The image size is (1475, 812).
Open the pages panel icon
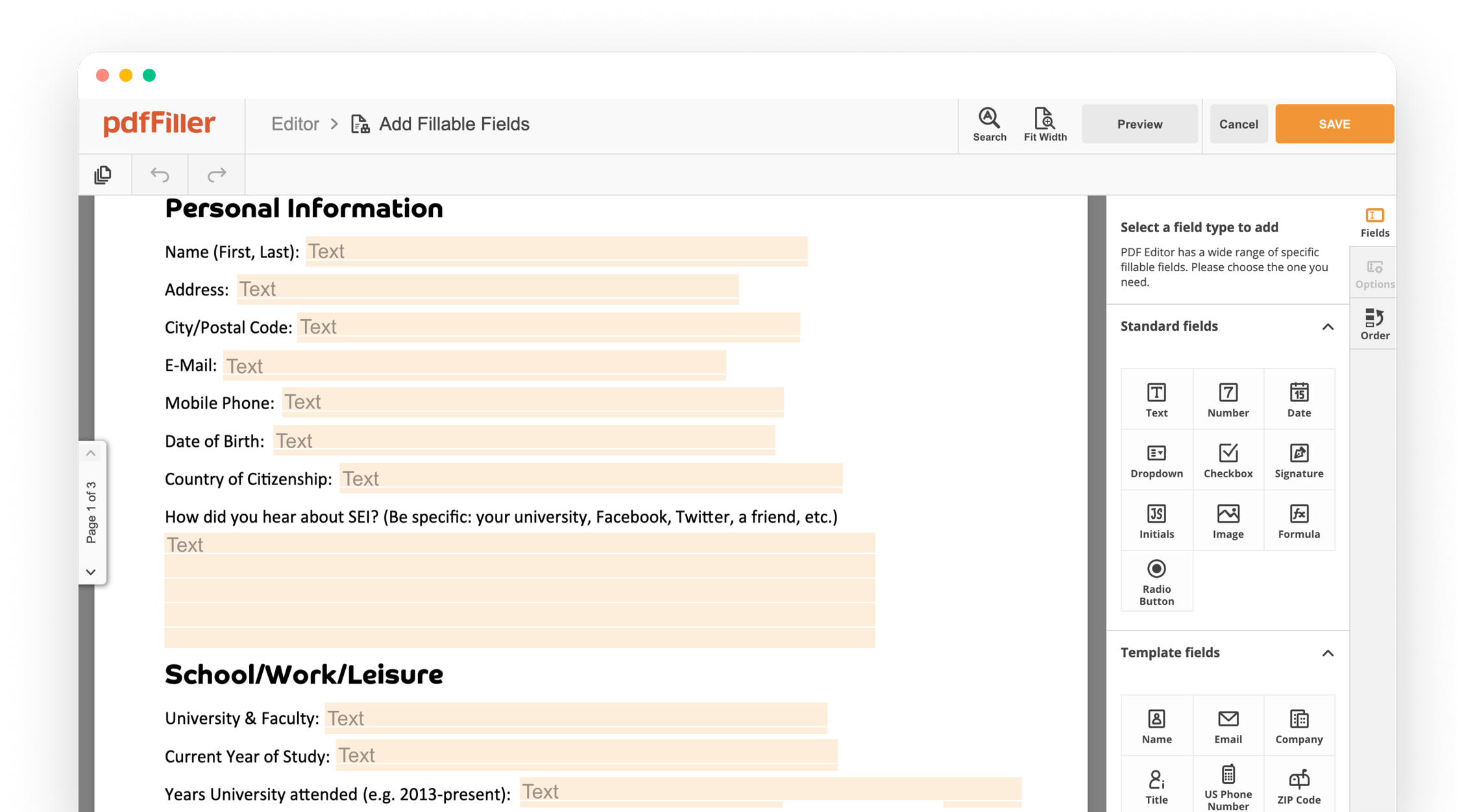[103, 174]
